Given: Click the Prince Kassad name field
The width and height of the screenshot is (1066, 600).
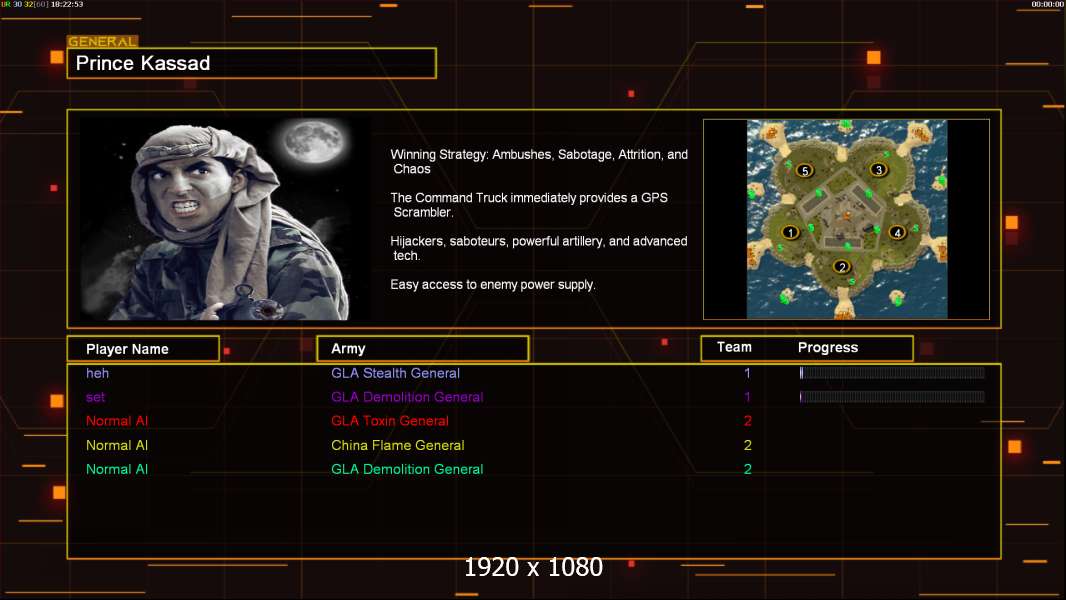Looking at the screenshot, I should pyautogui.click(x=252, y=63).
